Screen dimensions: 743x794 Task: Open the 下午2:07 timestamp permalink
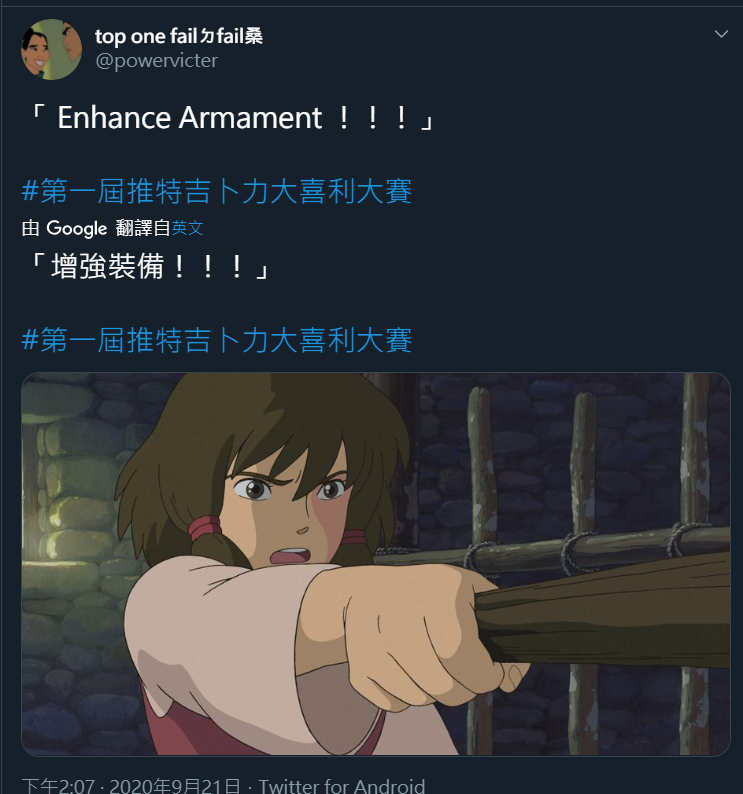(58, 785)
